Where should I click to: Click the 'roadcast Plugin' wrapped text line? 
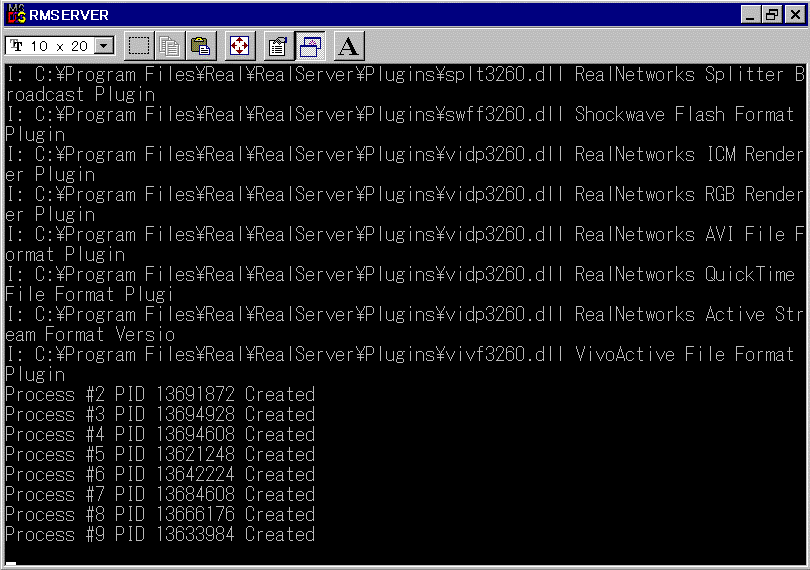81,95
